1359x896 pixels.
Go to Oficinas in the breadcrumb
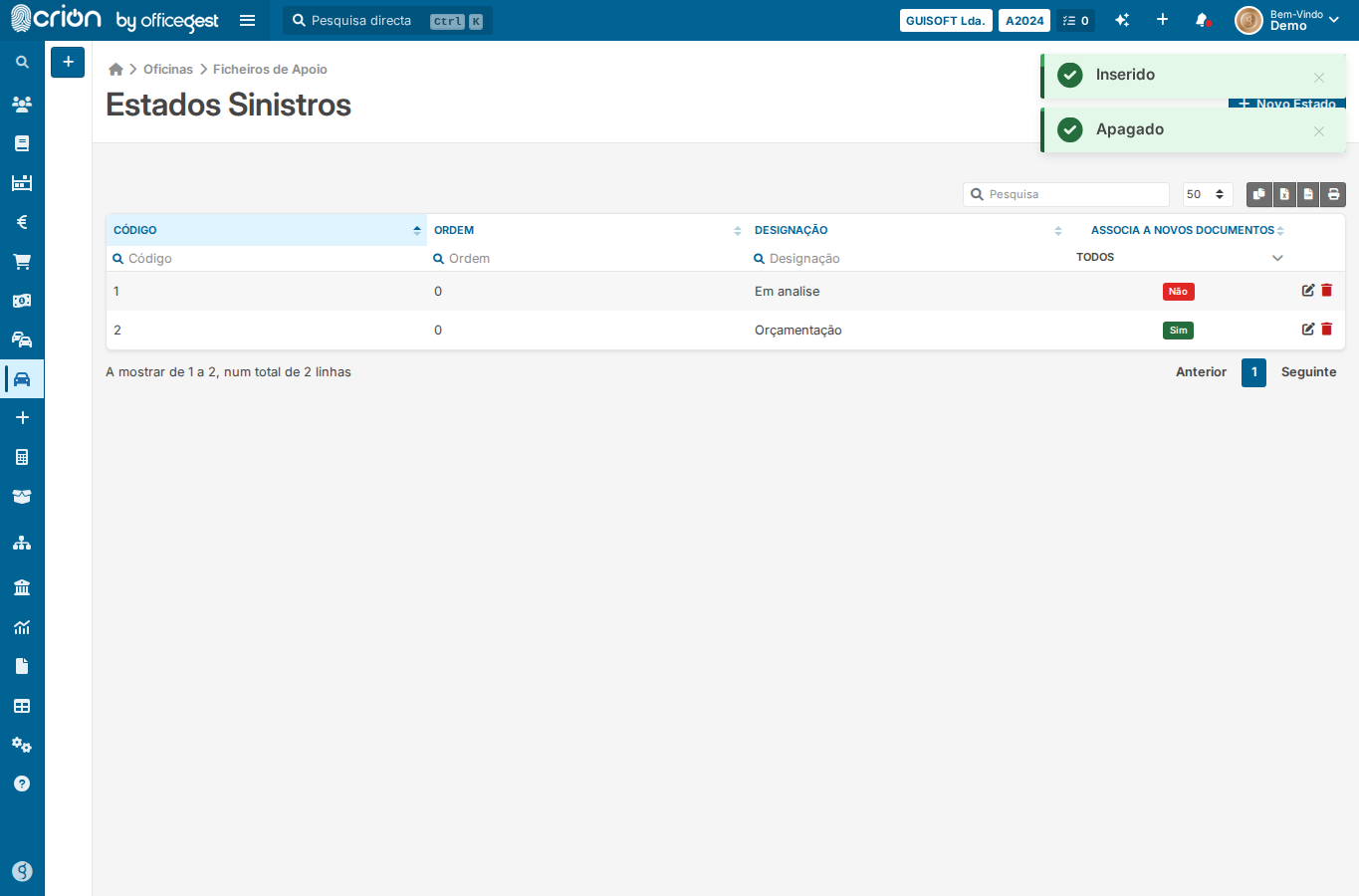pyautogui.click(x=168, y=70)
